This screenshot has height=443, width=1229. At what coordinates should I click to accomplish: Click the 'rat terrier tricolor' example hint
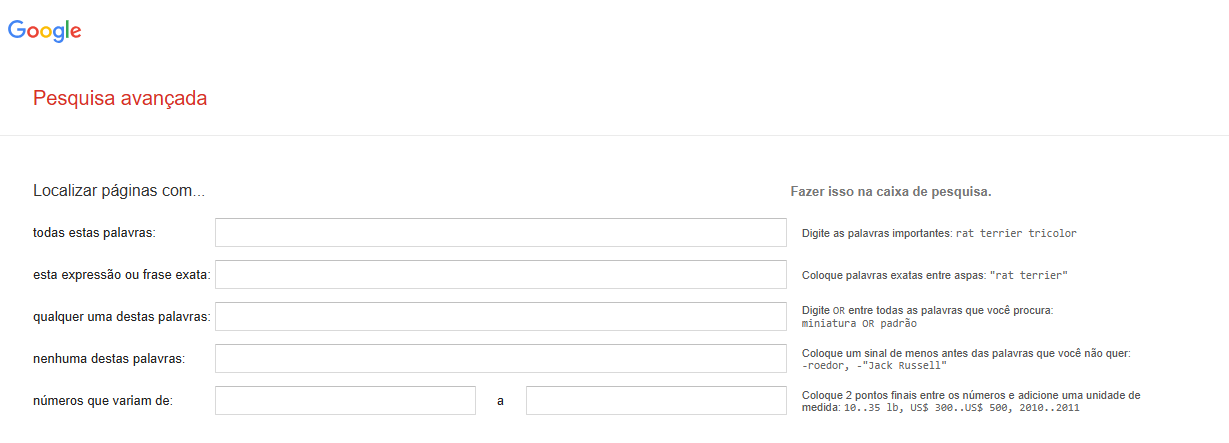1016,233
